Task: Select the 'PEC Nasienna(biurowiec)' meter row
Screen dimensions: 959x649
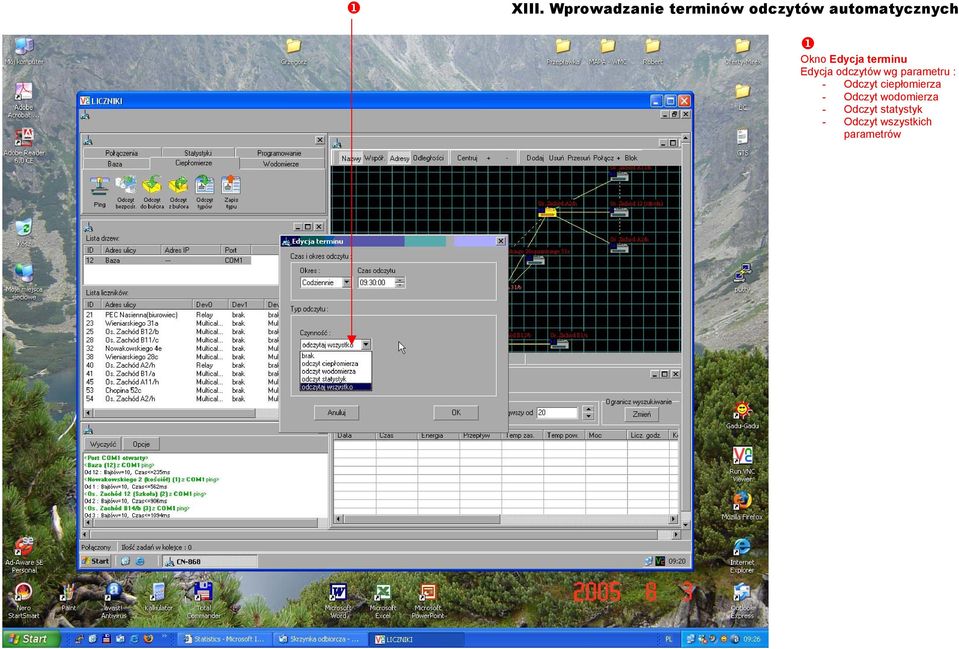Action: 181,315
